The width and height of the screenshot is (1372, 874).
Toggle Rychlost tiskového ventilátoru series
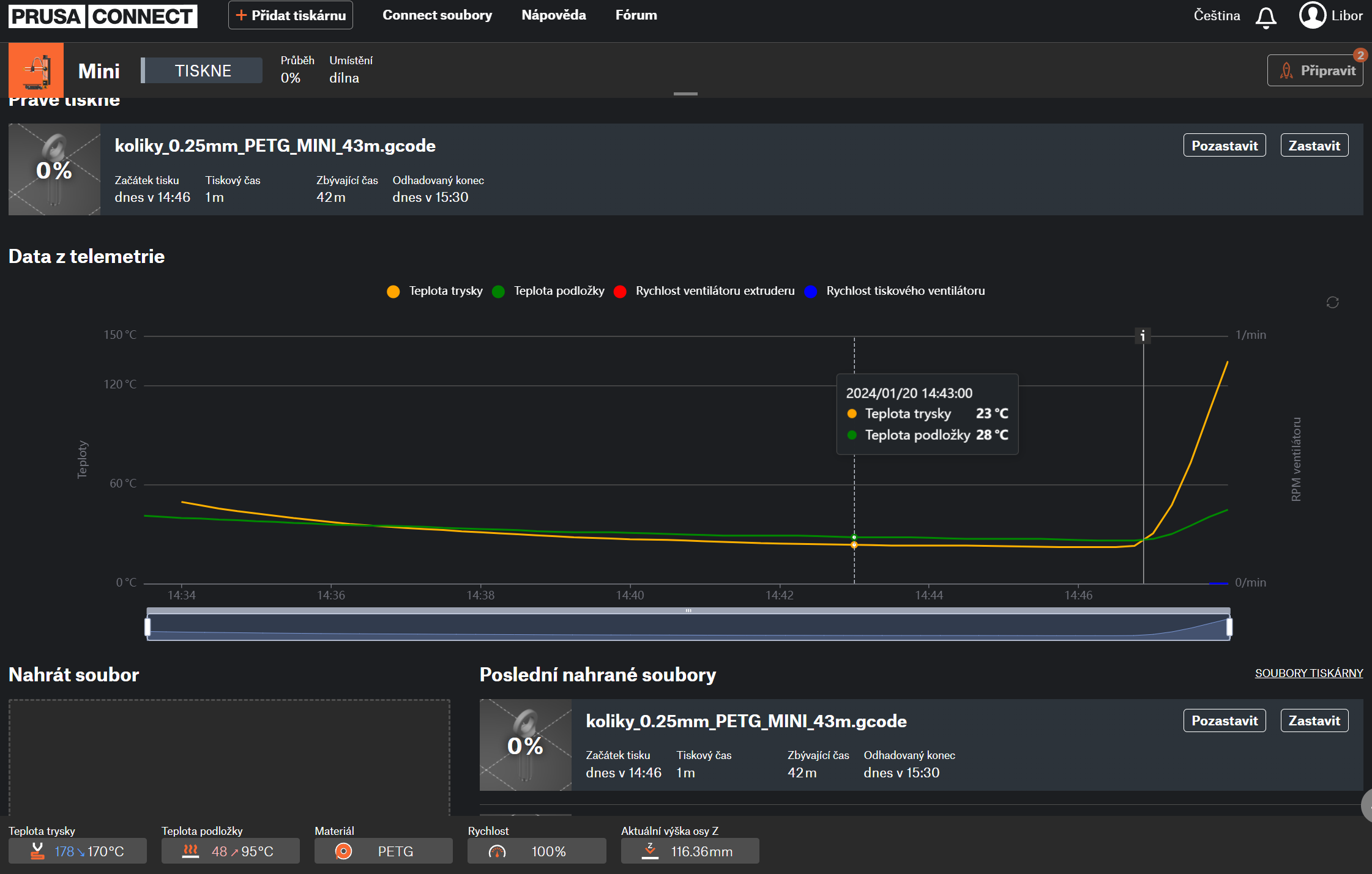895,291
